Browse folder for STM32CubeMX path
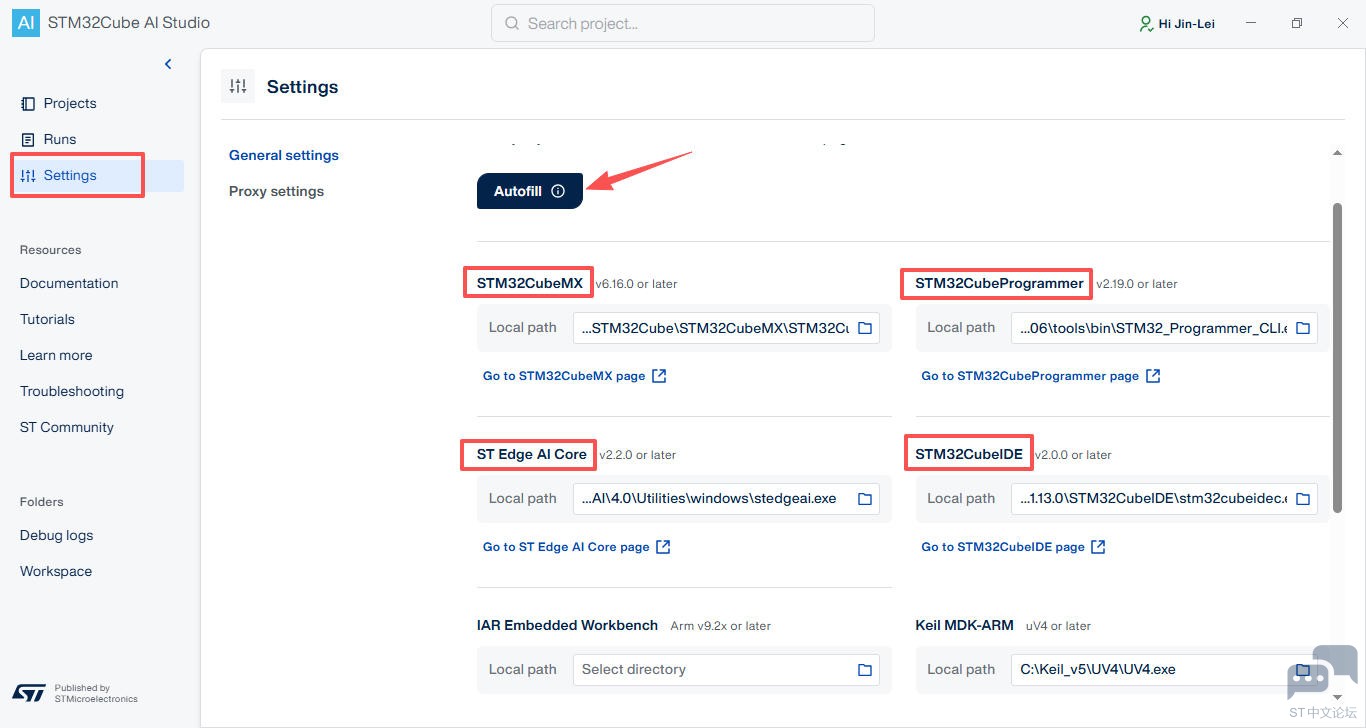This screenshot has width=1366, height=728. pos(865,327)
